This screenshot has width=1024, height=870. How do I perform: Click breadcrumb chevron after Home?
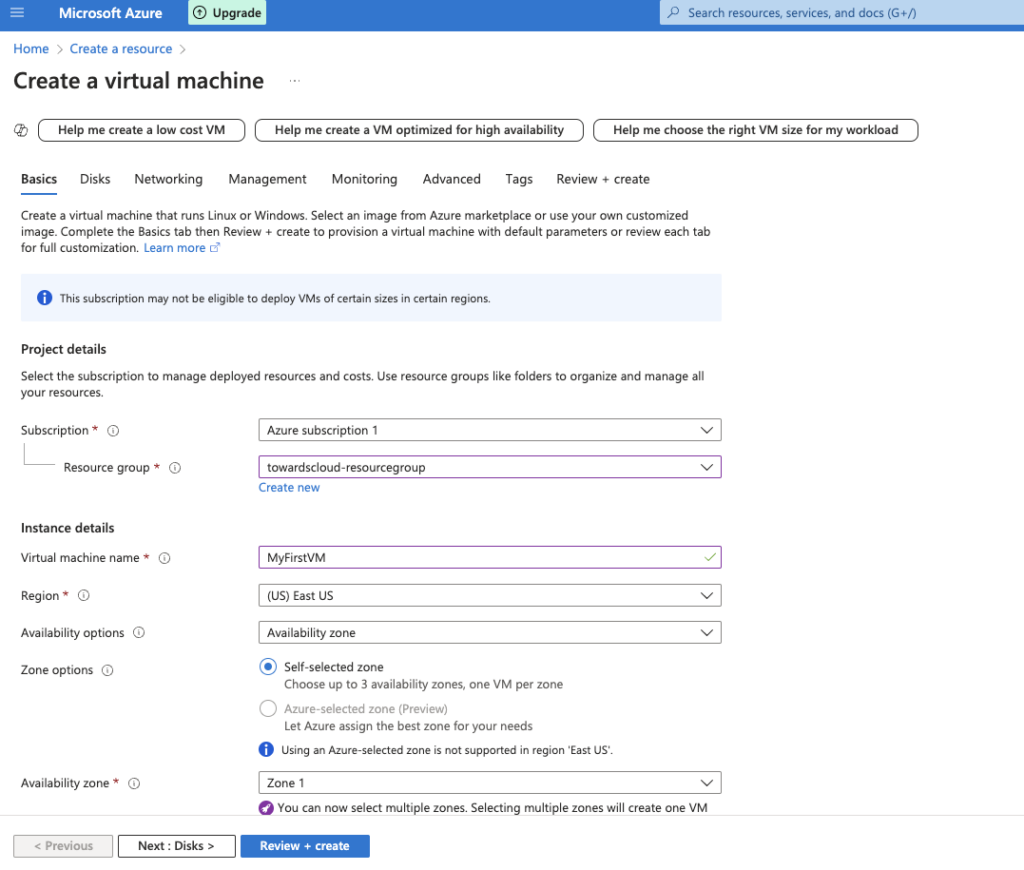[59, 50]
